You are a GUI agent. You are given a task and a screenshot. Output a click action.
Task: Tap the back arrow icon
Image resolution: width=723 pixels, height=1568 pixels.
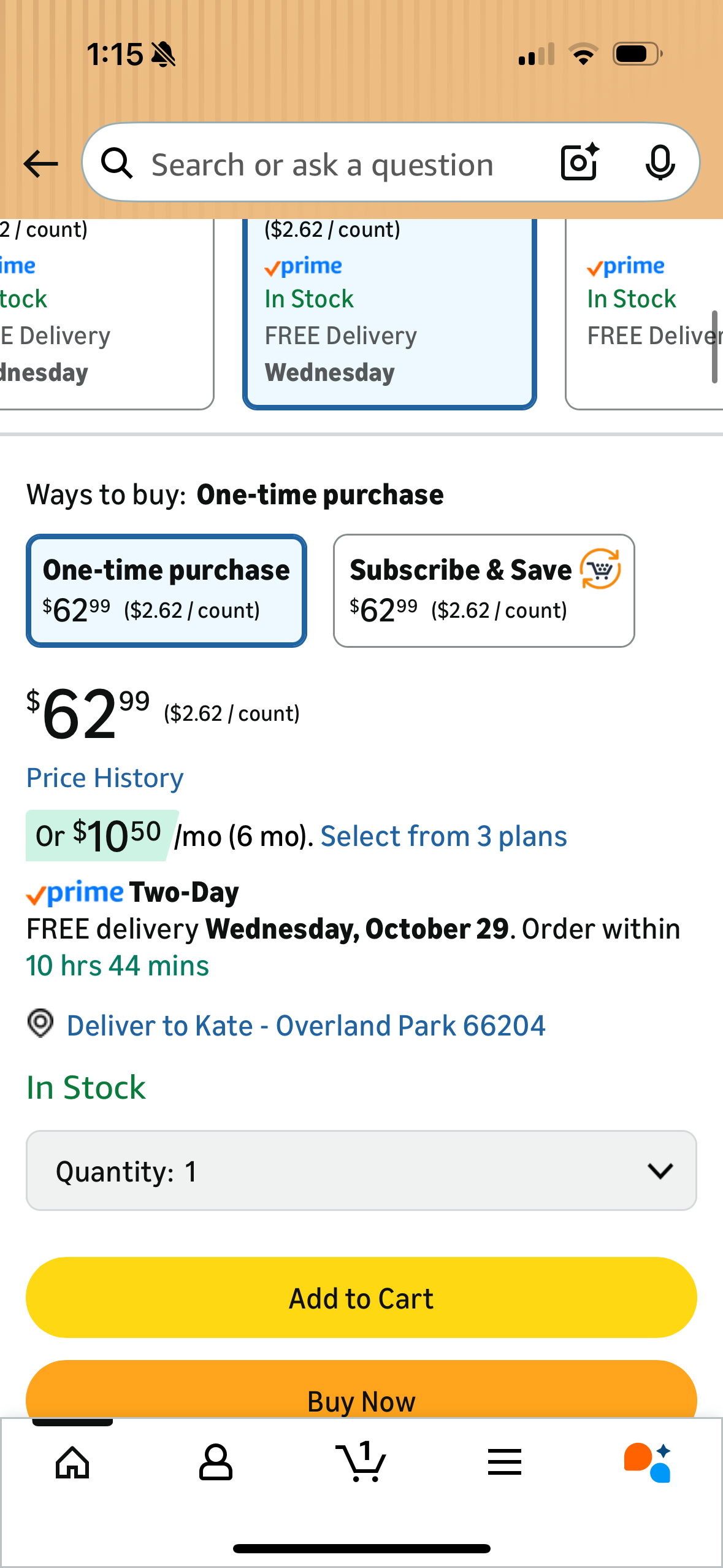click(x=40, y=164)
